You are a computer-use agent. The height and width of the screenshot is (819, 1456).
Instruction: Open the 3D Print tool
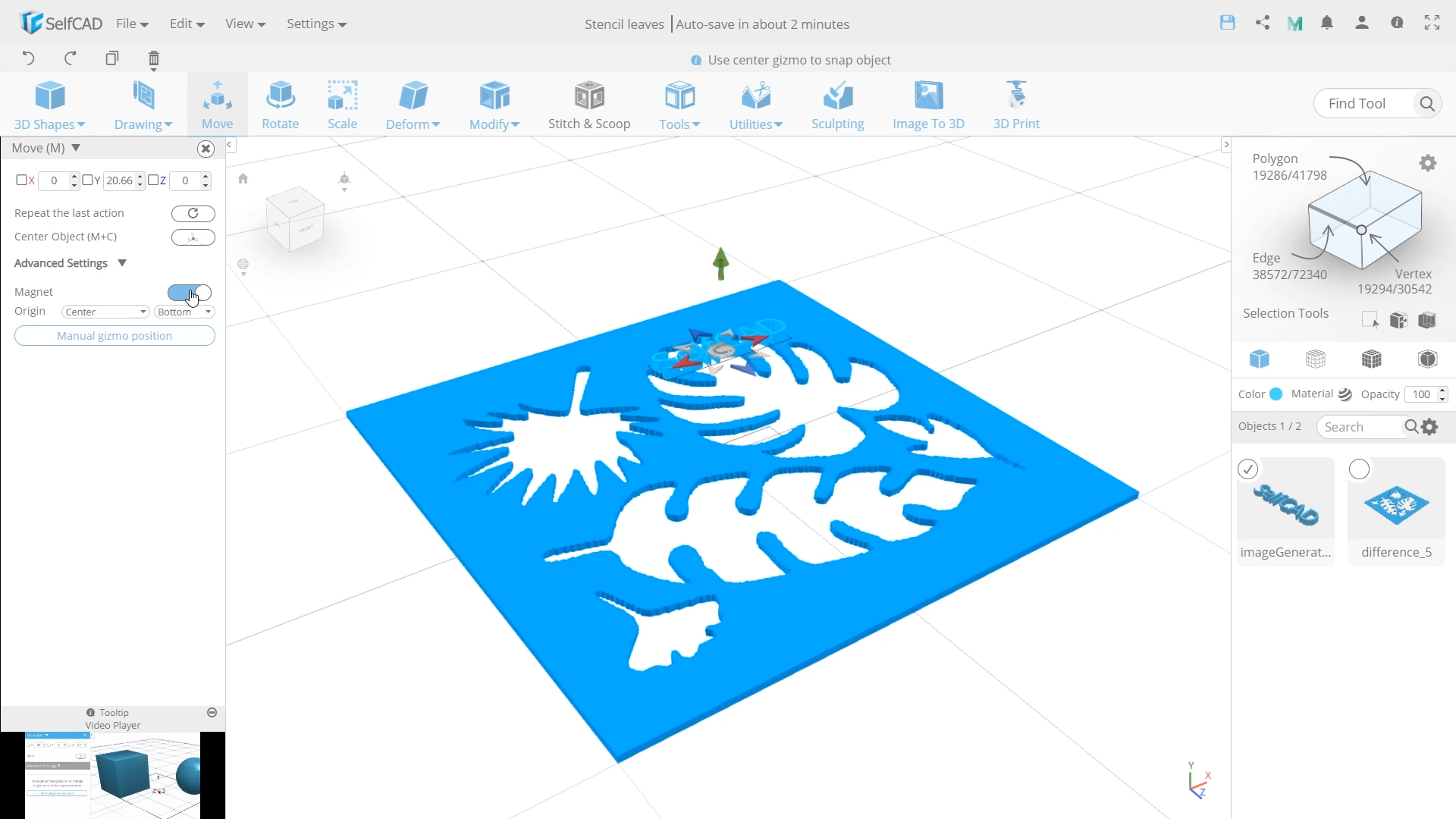click(x=1016, y=105)
